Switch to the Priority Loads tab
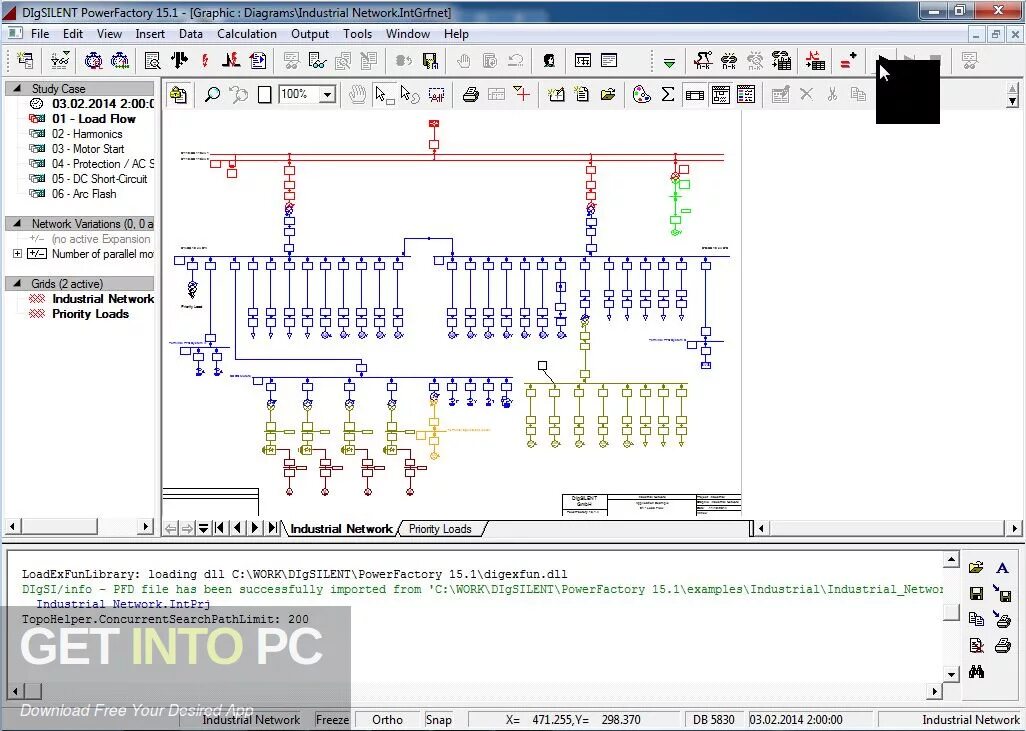Screen dimensions: 1026x731 coord(440,529)
